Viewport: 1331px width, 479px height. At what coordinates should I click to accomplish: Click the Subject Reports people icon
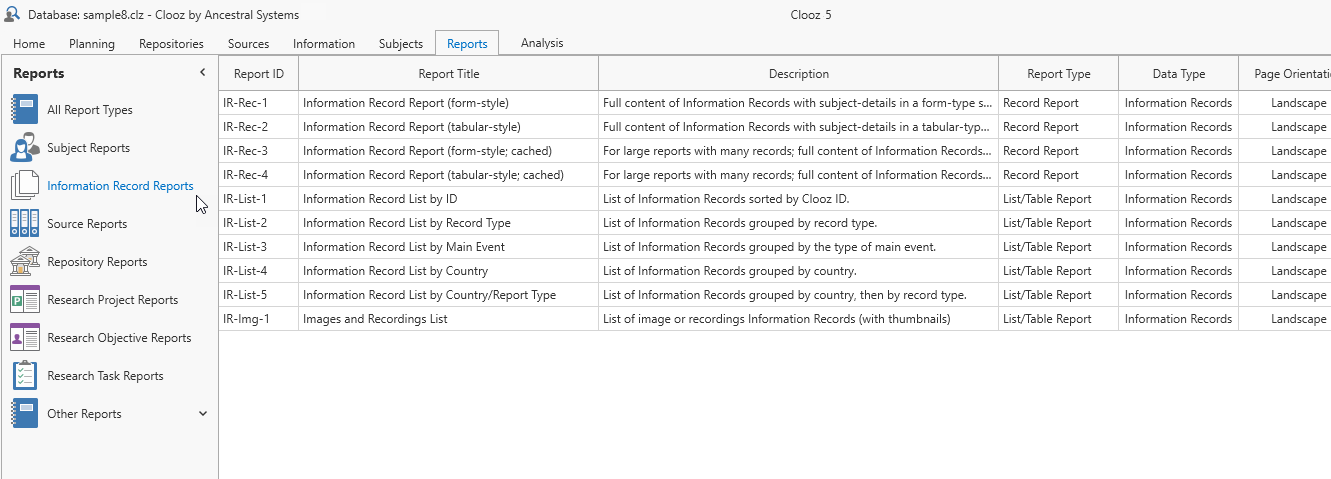click(24, 148)
